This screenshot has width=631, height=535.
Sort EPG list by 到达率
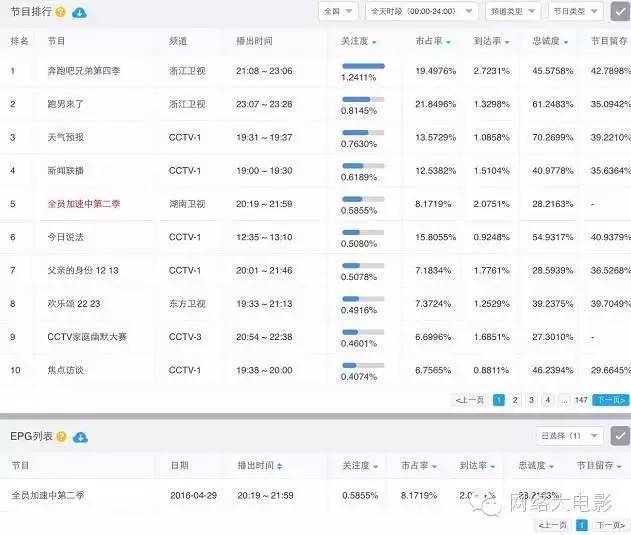pyautogui.click(x=477, y=466)
